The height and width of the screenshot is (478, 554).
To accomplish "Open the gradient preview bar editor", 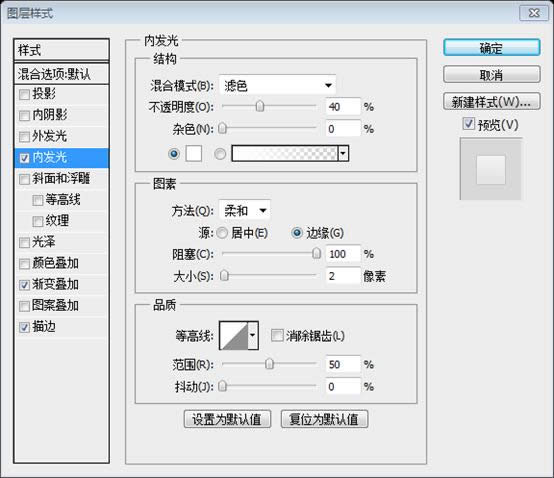I will point(285,154).
